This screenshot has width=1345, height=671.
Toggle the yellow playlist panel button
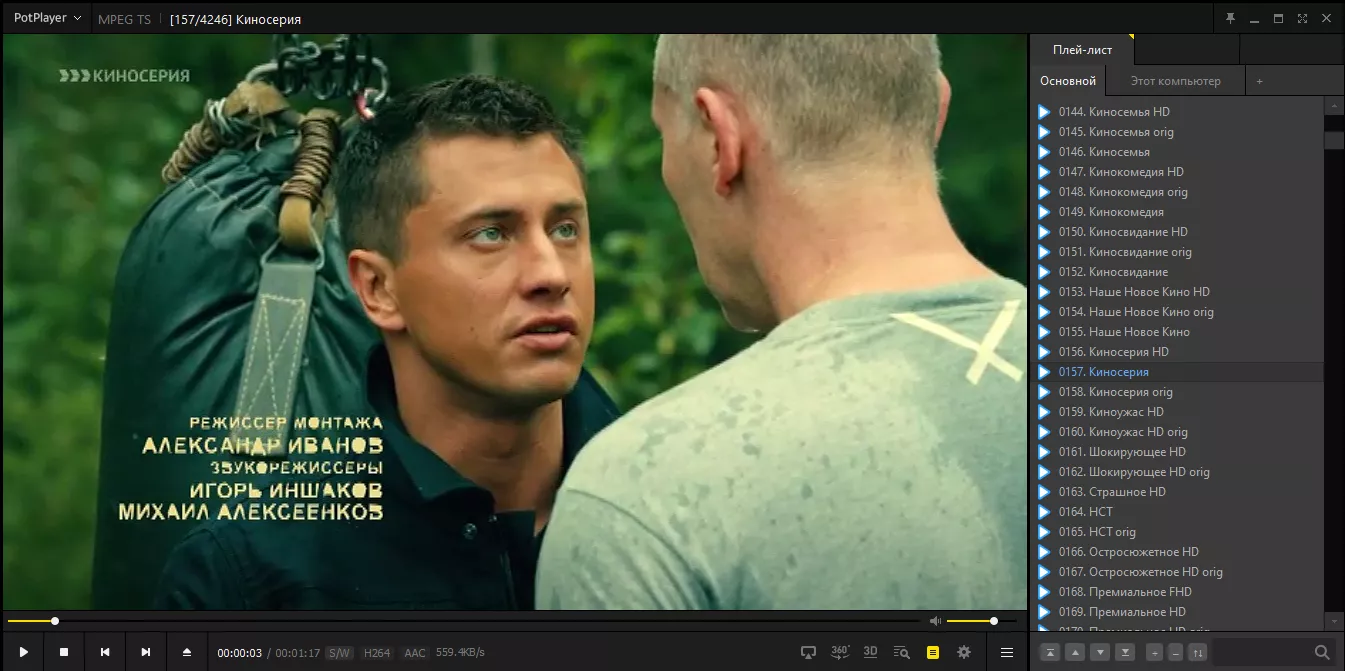click(932, 652)
